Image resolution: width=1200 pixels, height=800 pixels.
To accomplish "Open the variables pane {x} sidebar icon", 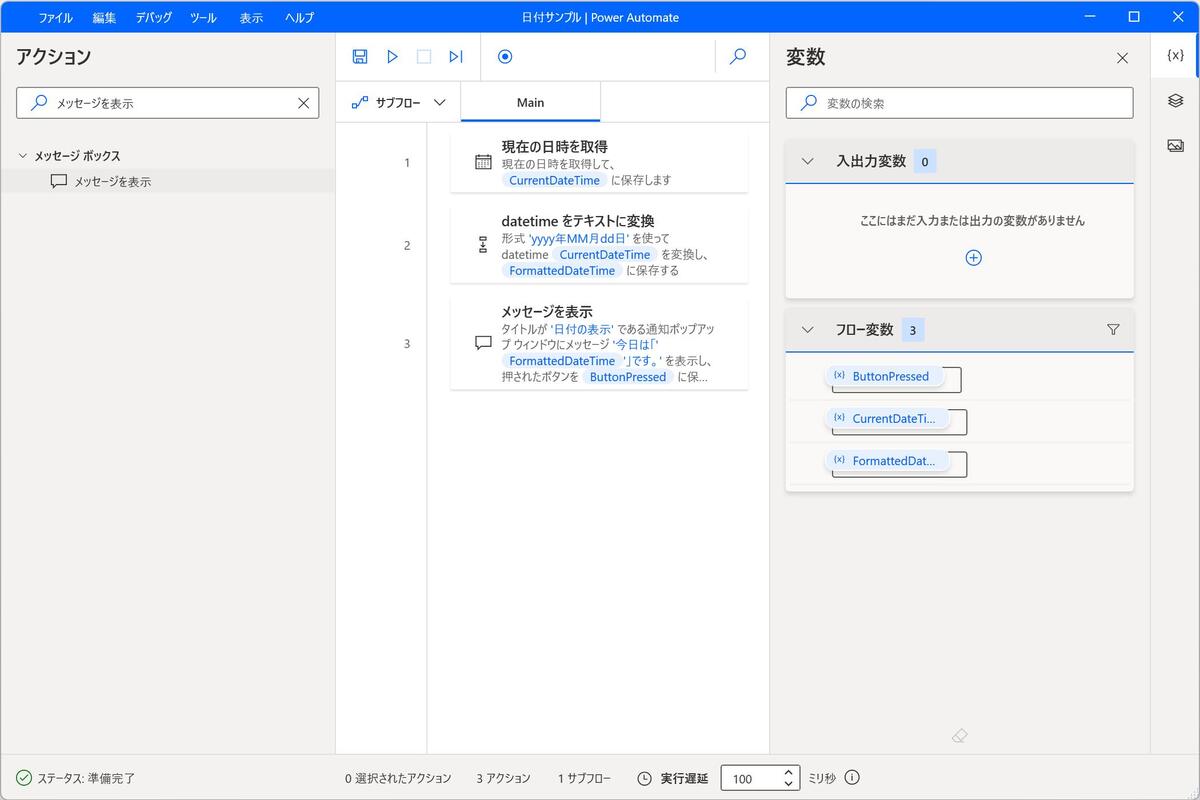I will 1176,56.
